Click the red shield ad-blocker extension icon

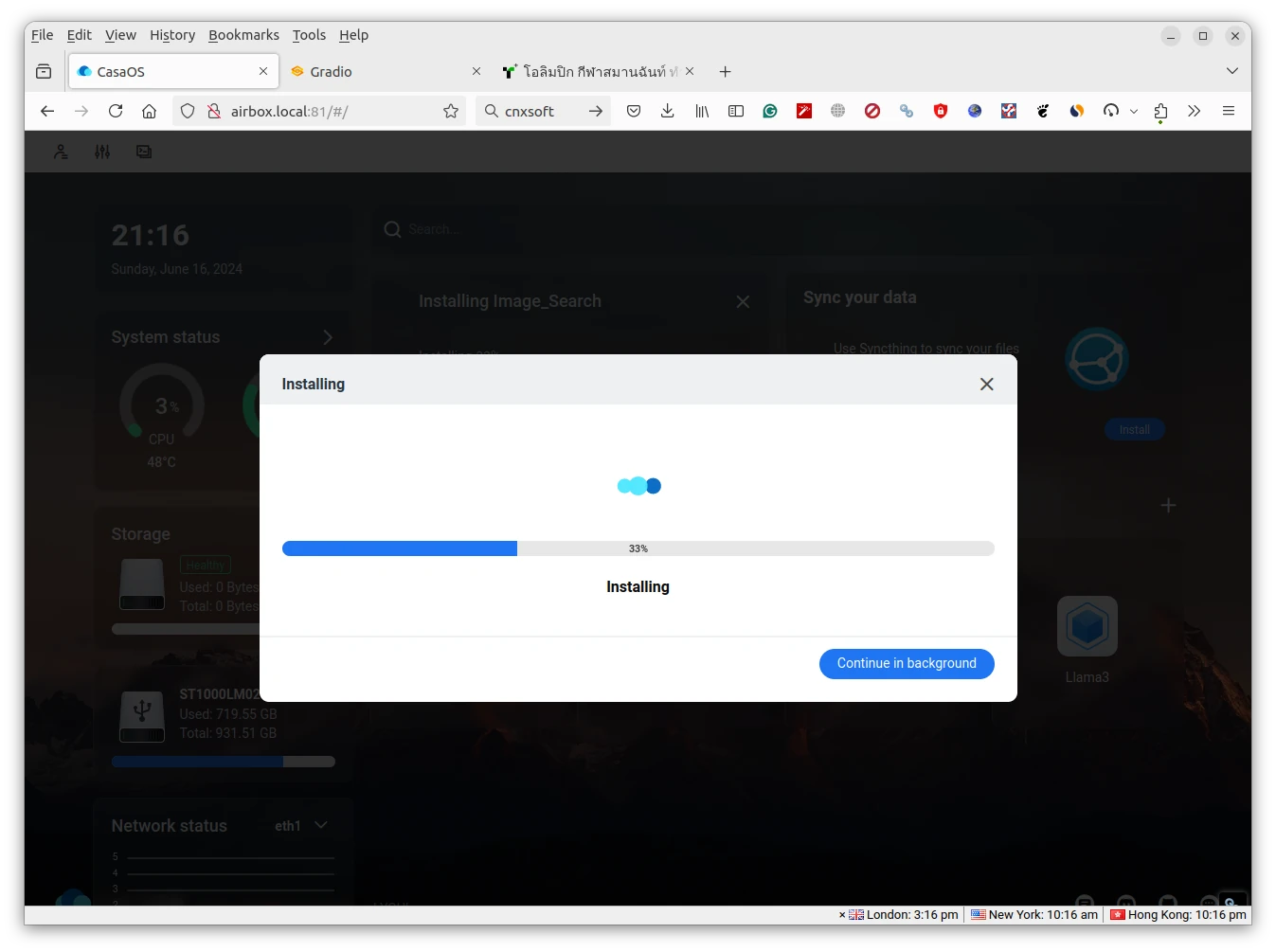[941, 111]
